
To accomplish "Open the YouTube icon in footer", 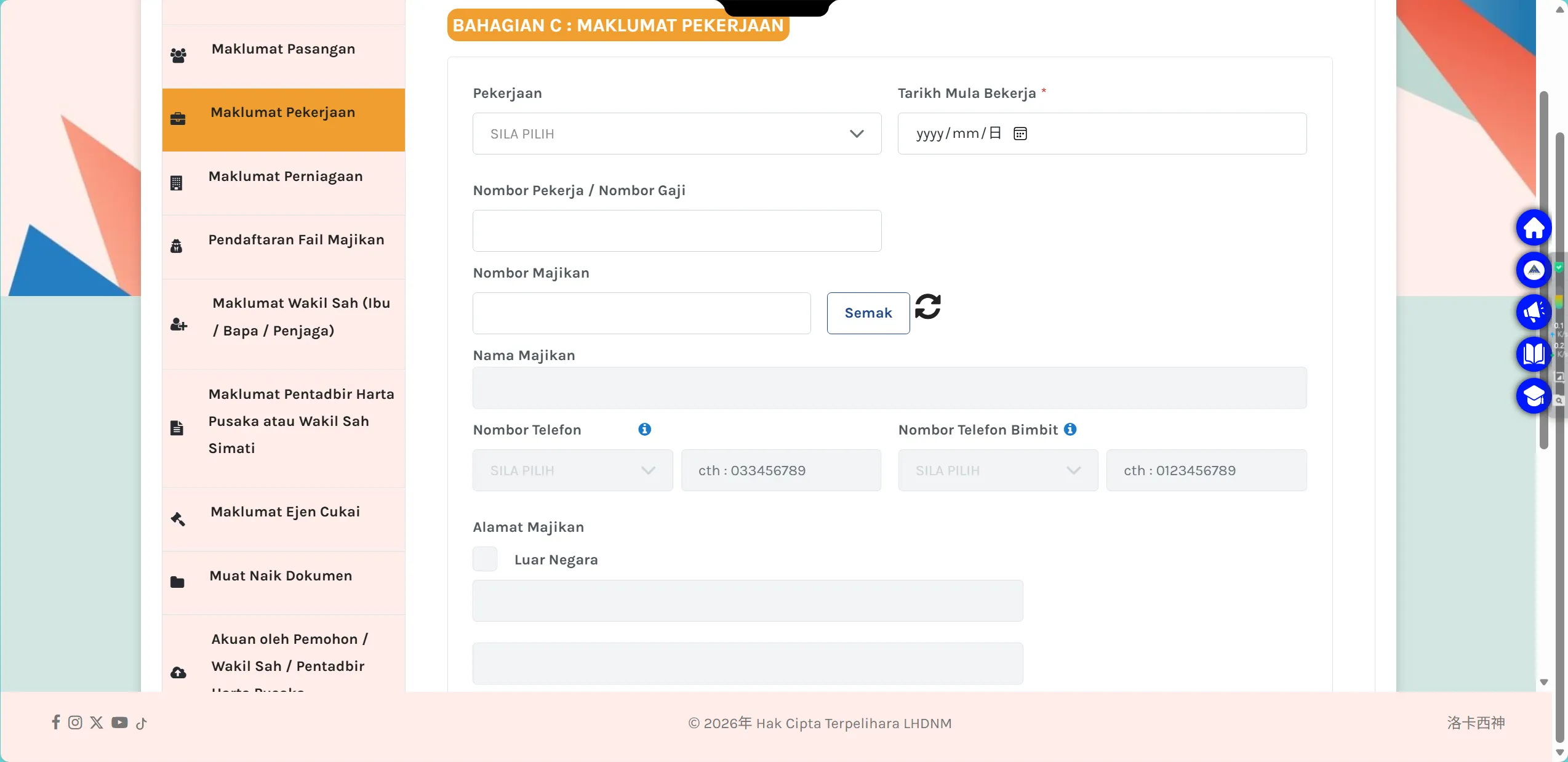I will (x=119, y=723).
